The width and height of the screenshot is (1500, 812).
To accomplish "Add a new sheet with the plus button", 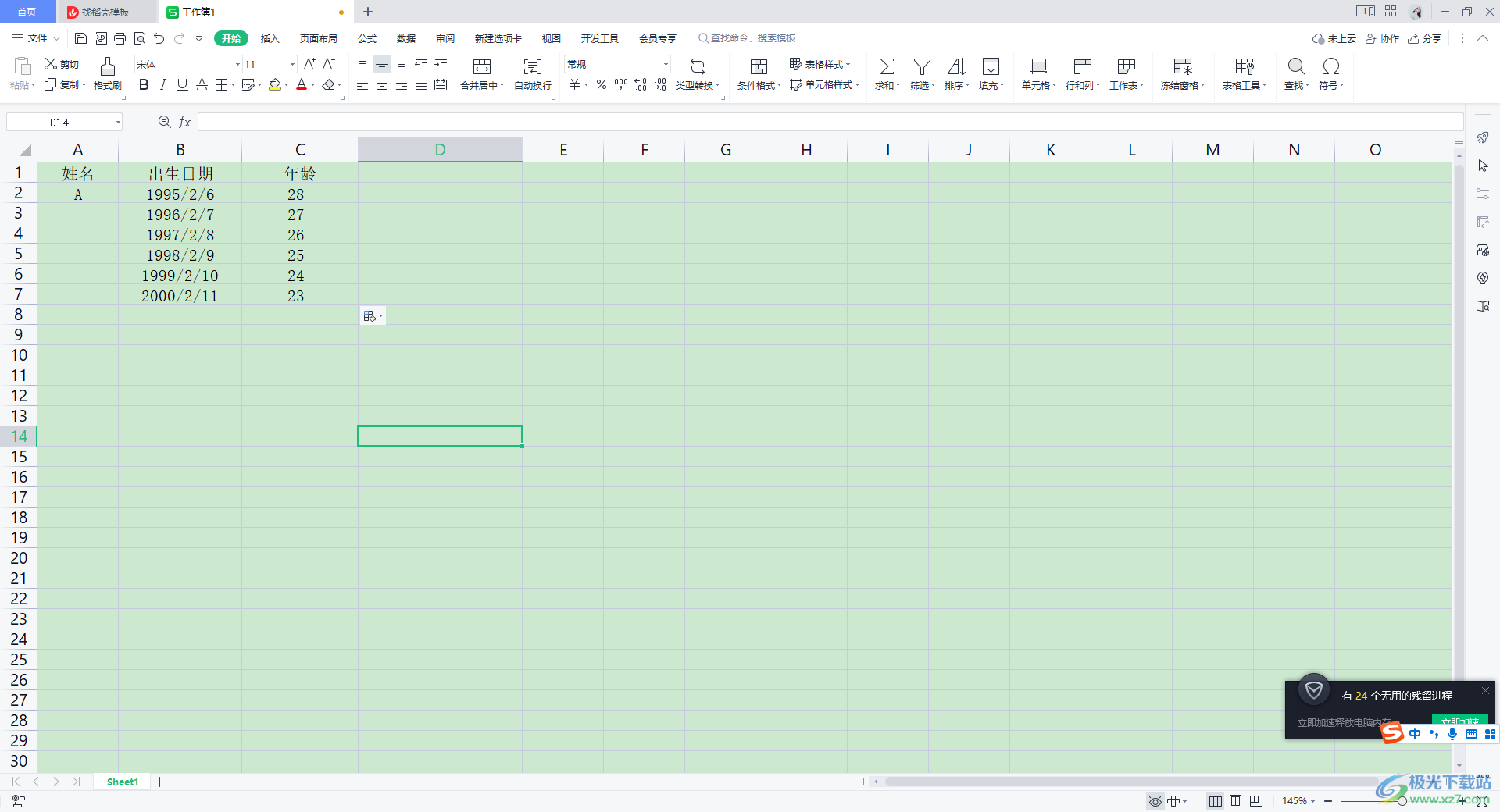I will [x=160, y=782].
